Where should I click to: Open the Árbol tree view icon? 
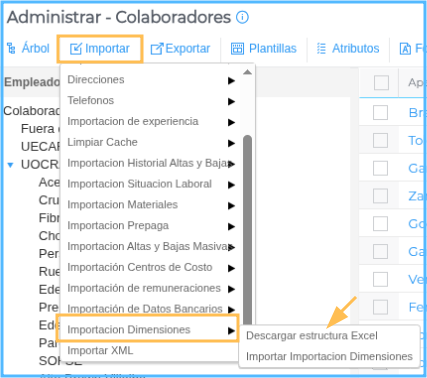click(11, 49)
